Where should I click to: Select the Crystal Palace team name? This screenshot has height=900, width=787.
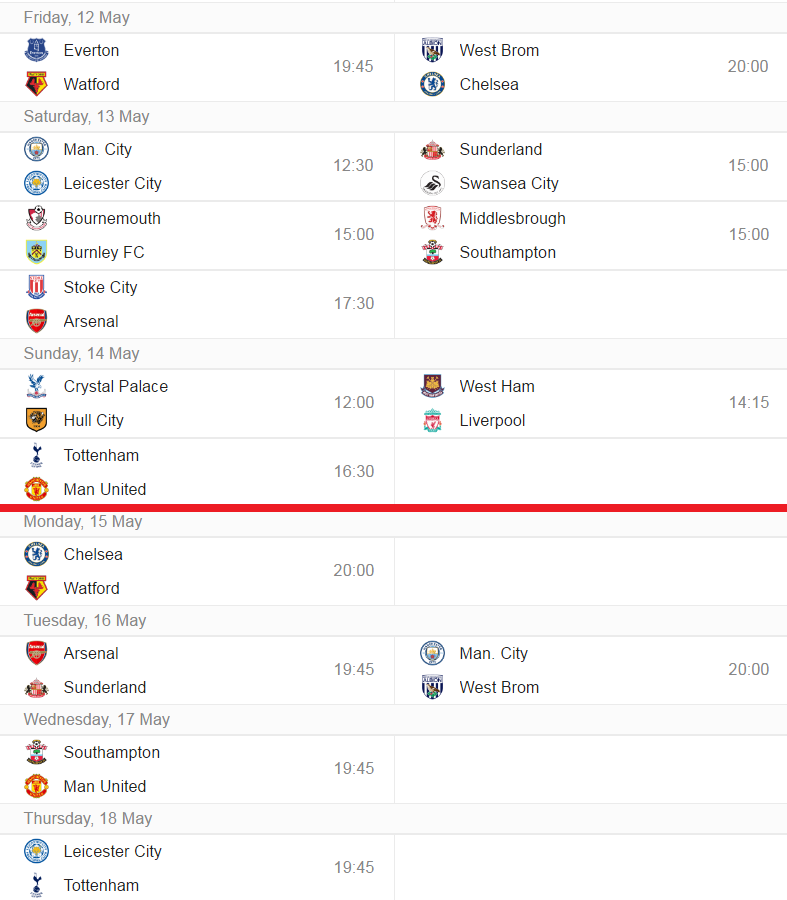coord(115,386)
